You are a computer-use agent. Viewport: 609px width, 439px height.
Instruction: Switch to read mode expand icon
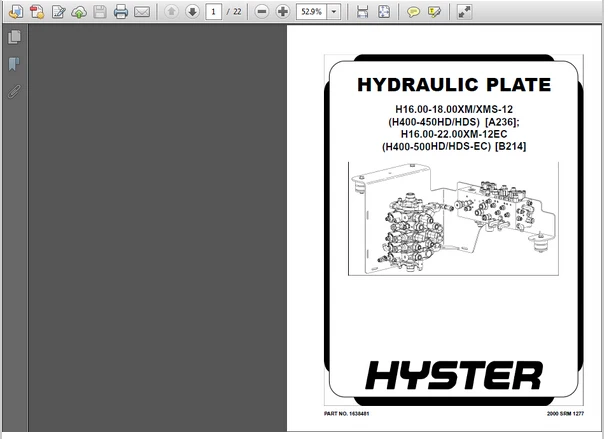464,12
